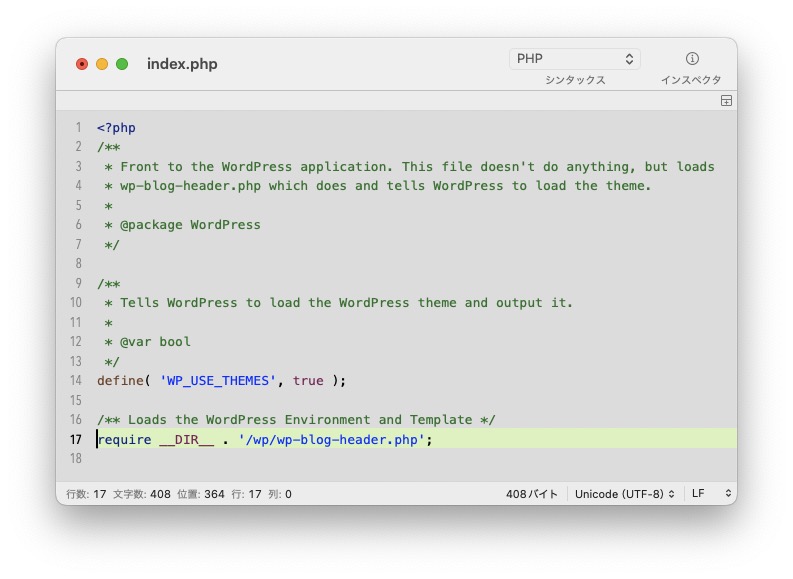Click line number 17 in gutter
The height and width of the screenshot is (579, 793).
pyautogui.click(x=76, y=439)
